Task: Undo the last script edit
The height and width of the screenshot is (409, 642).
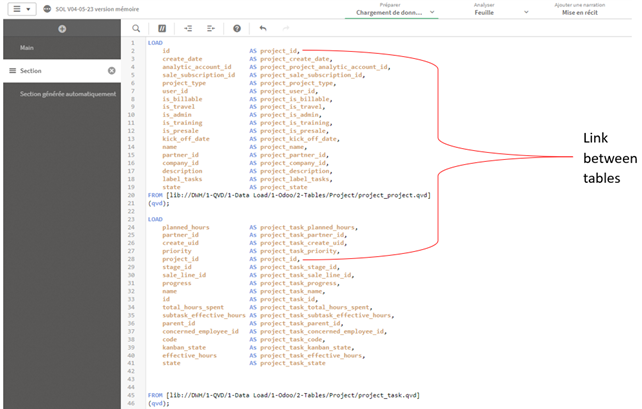Action: click(263, 28)
